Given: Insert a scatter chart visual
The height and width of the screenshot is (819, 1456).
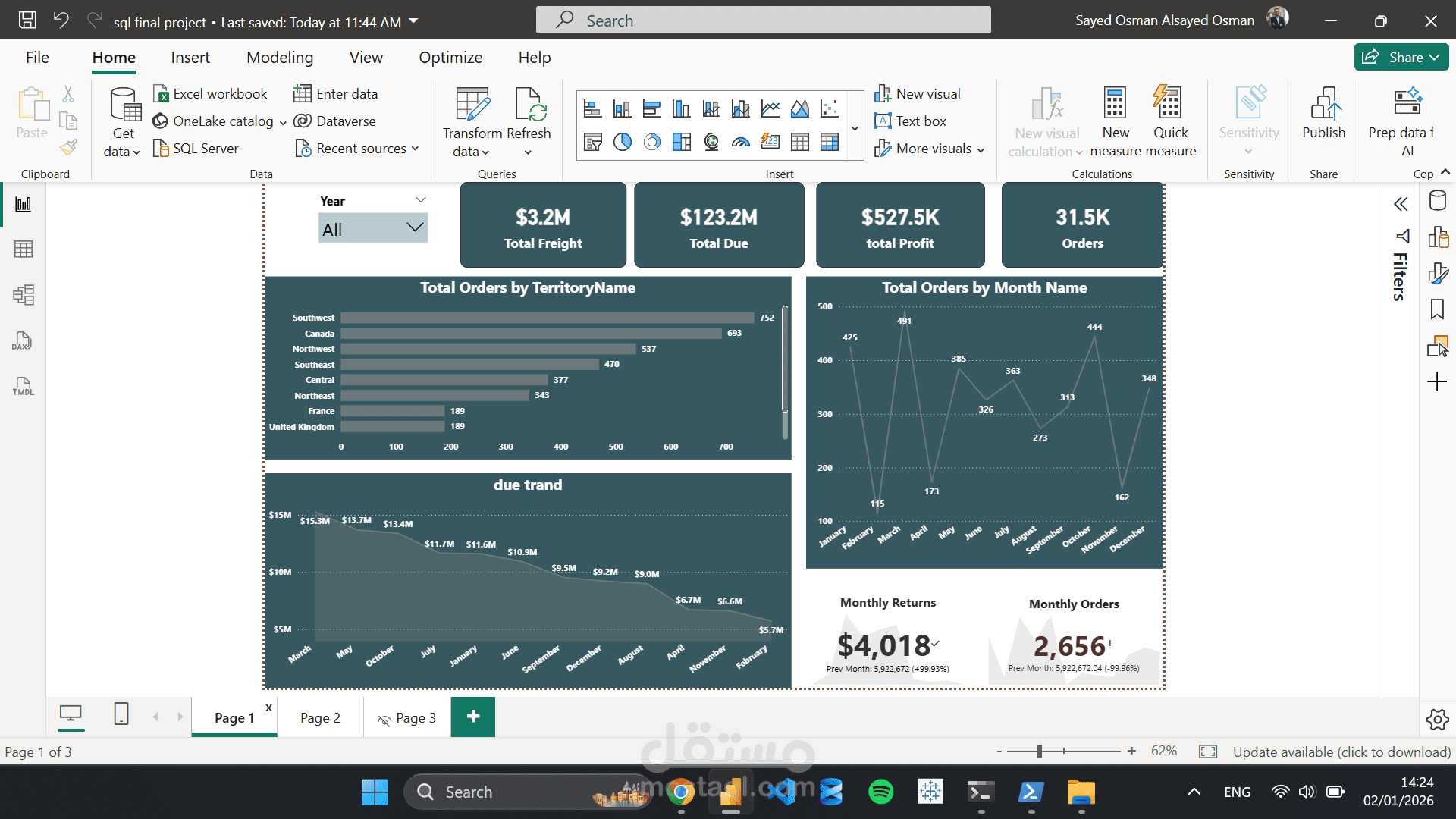Looking at the screenshot, I should point(830,109).
